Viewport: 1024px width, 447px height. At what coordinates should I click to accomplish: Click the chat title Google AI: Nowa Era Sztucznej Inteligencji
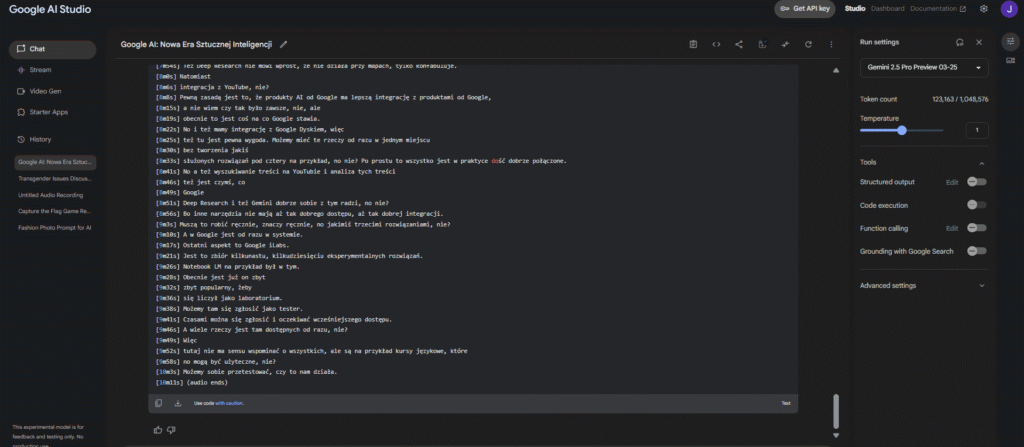(x=196, y=44)
